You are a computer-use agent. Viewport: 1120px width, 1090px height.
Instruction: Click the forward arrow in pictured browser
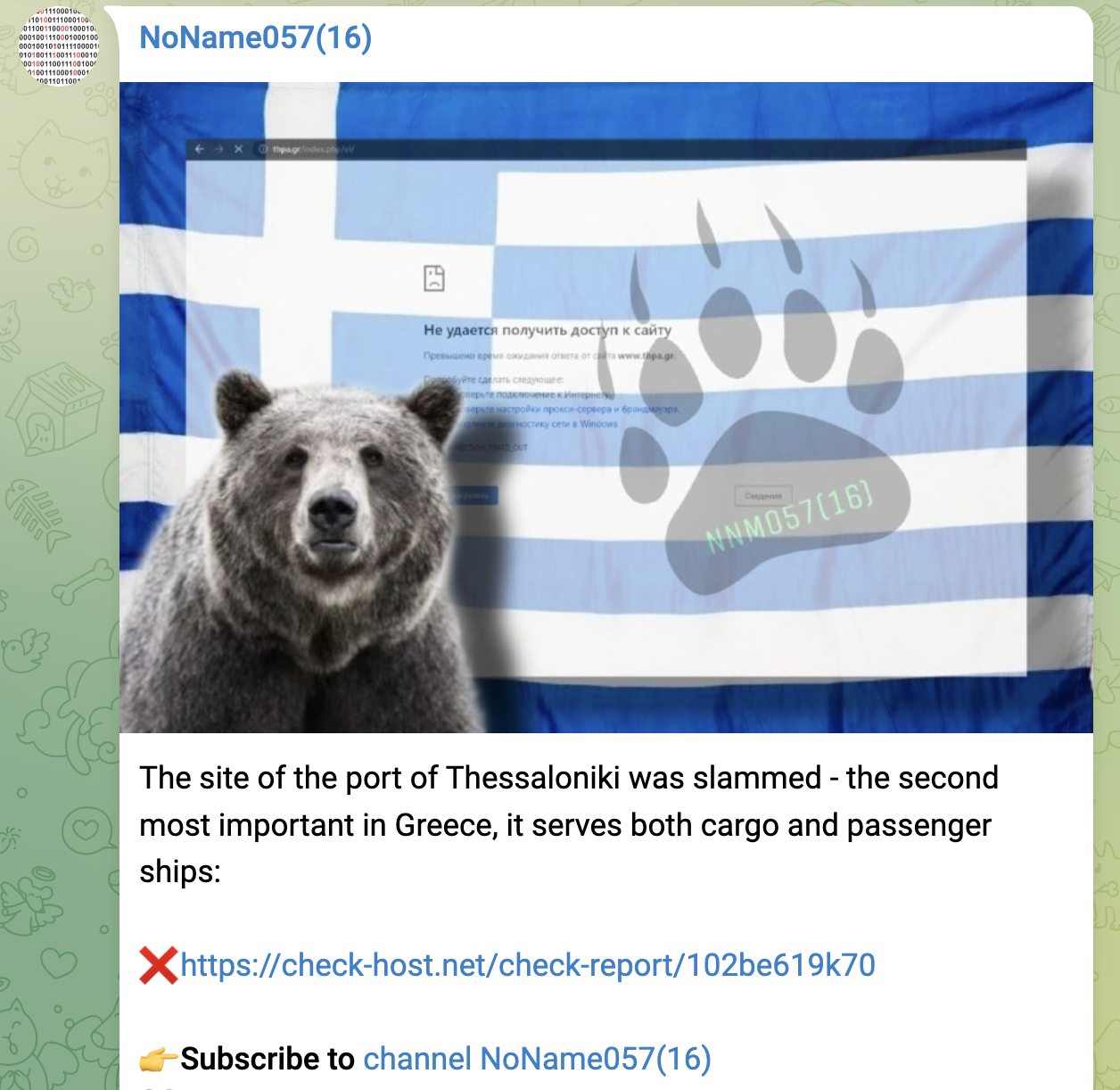[x=219, y=149]
